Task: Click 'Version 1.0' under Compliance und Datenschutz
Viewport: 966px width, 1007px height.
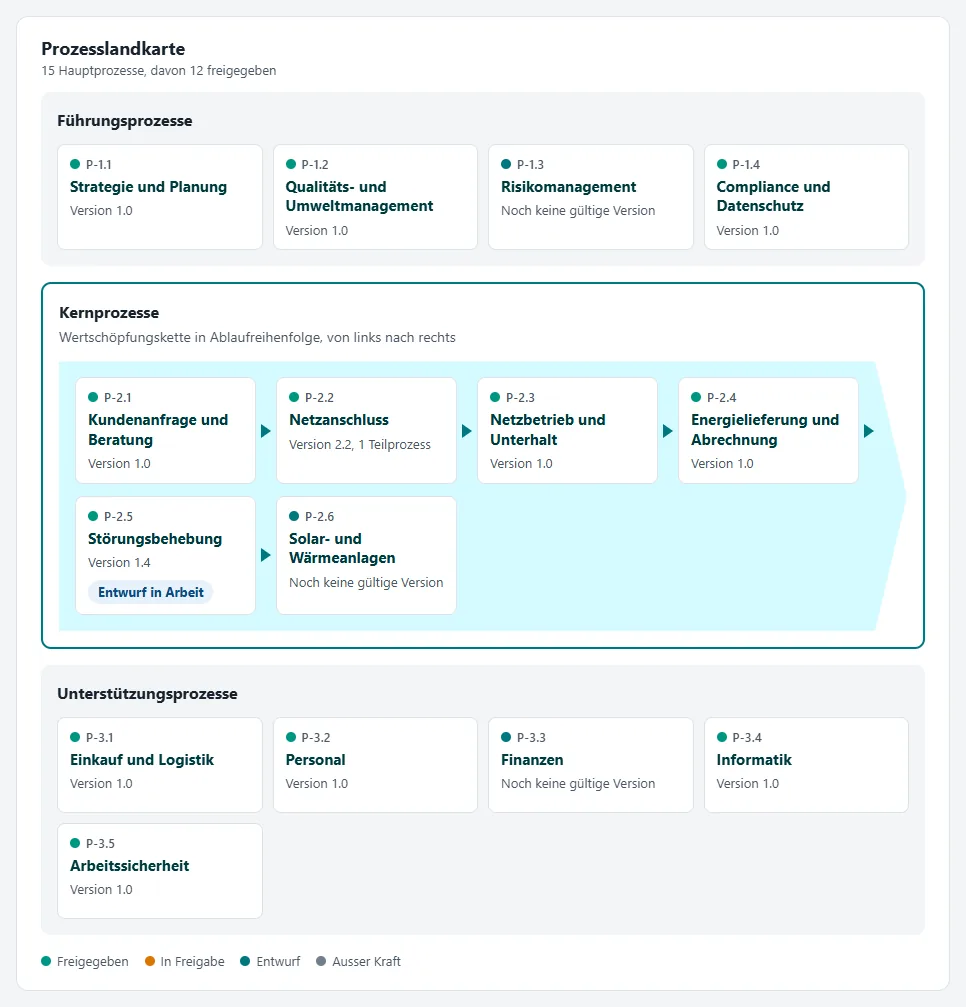Action: pyautogui.click(x=748, y=231)
